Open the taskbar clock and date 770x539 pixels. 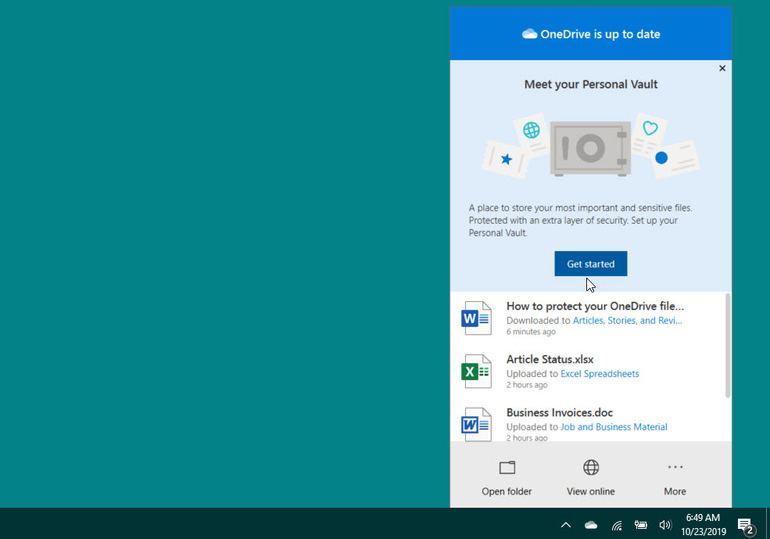[703, 524]
